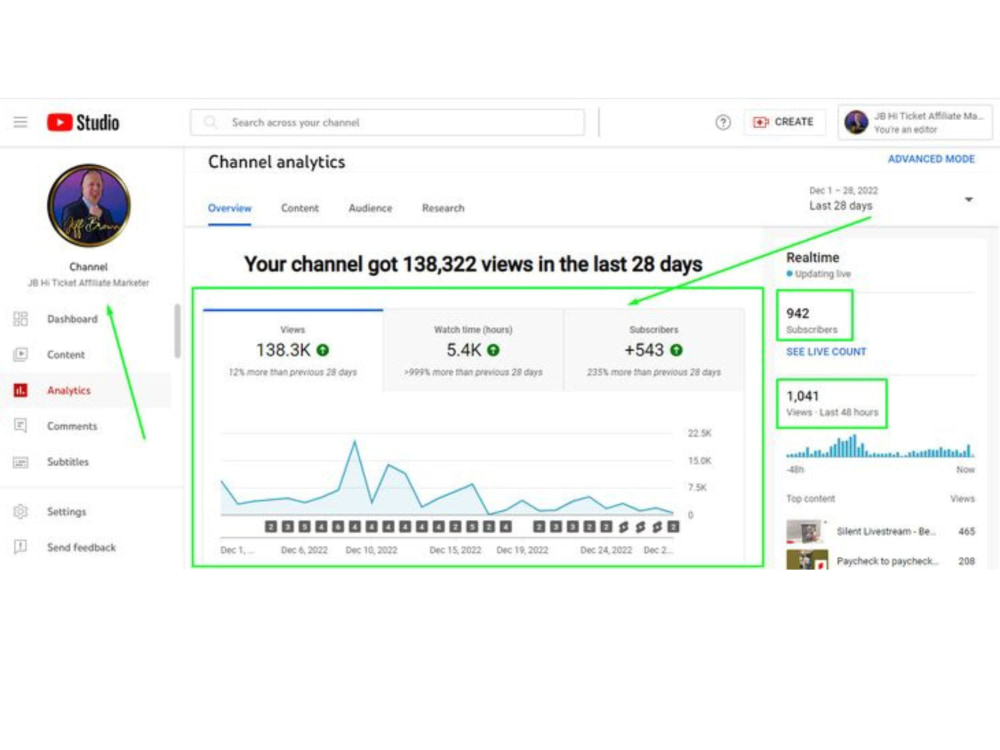Open the help question mark icon

723,122
